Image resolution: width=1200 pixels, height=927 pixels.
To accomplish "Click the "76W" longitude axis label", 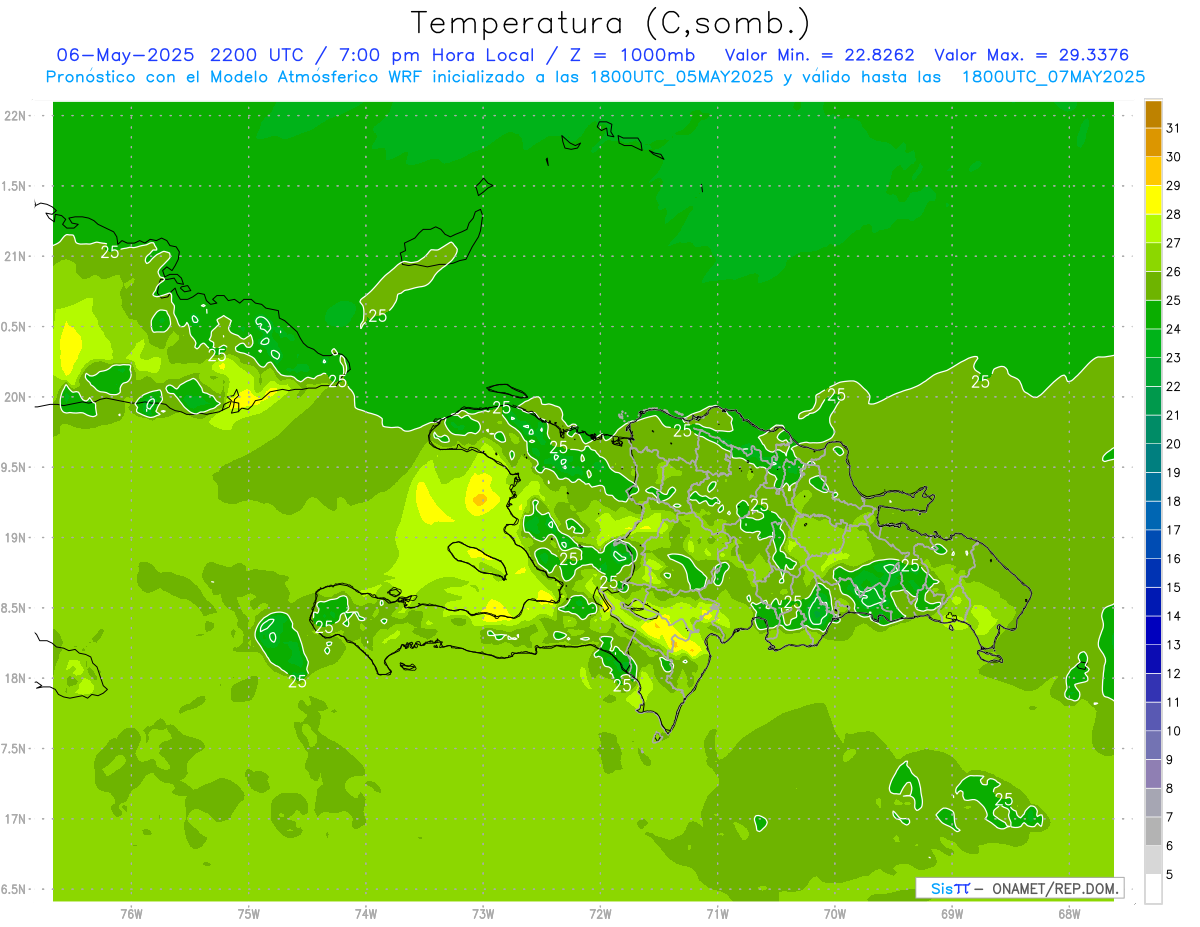I will 131,914.
